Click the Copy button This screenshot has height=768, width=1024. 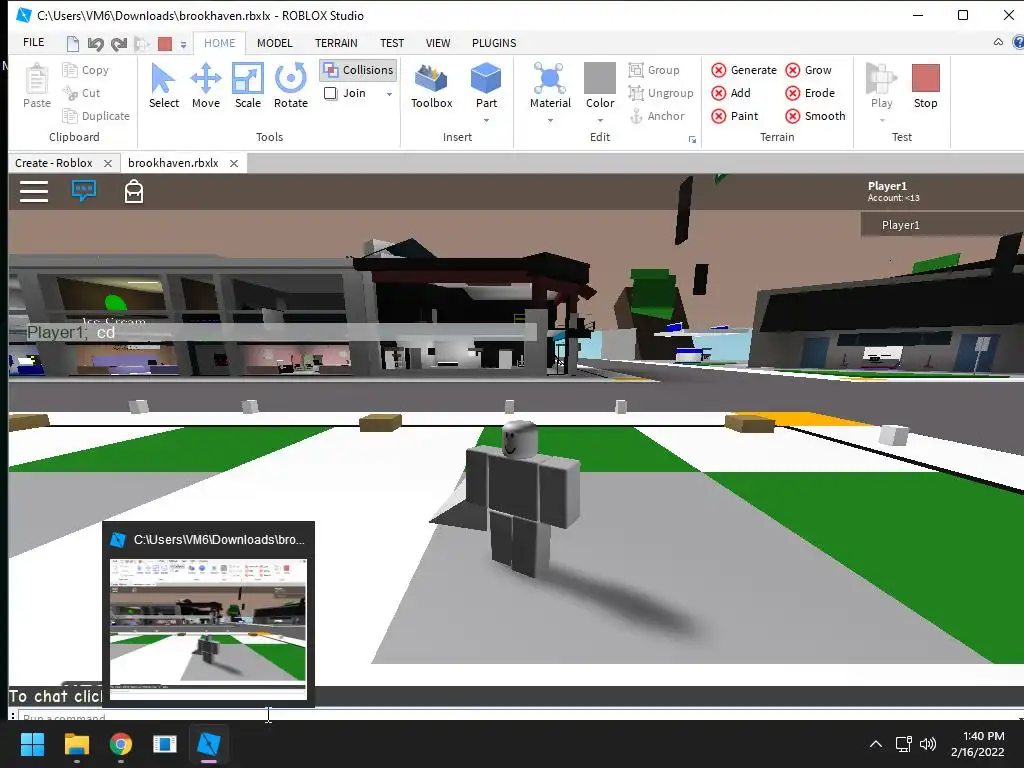pyautogui.click(x=86, y=70)
